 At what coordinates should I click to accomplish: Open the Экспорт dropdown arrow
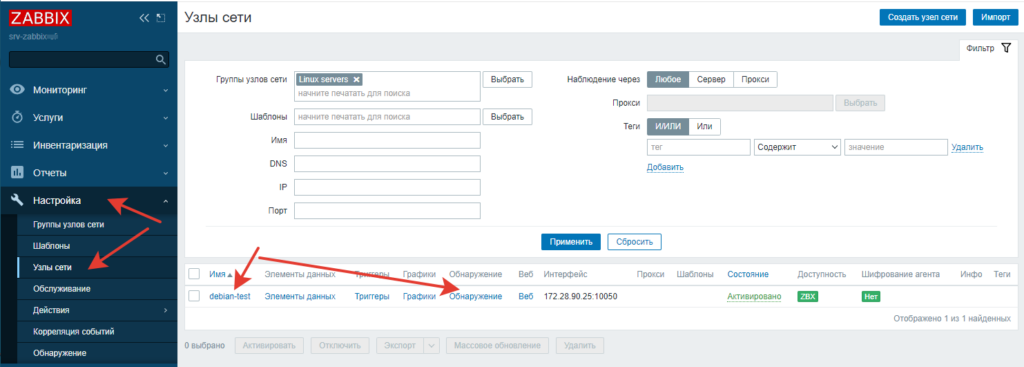tap(431, 345)
